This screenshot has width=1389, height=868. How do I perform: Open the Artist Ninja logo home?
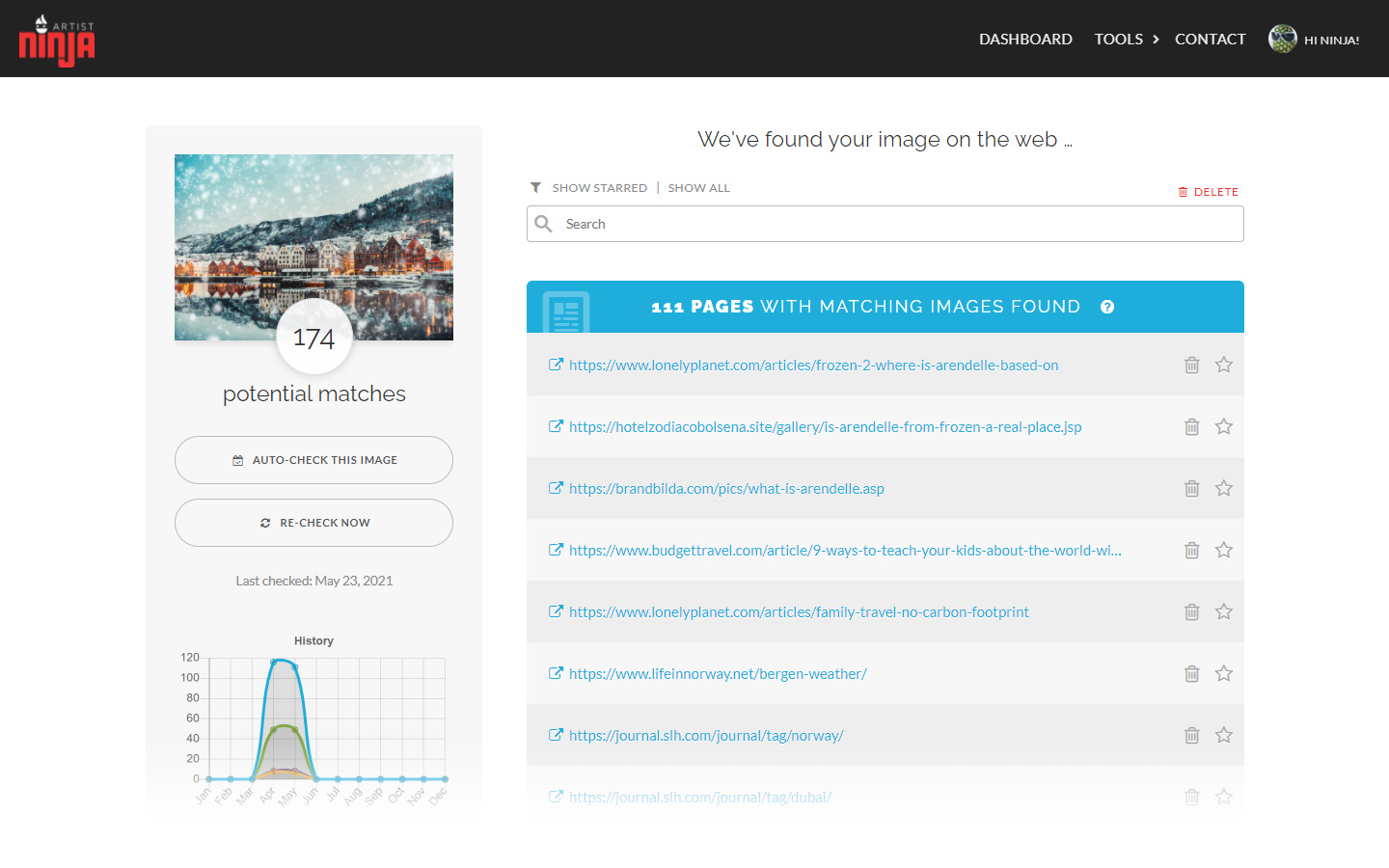(57, 40)
